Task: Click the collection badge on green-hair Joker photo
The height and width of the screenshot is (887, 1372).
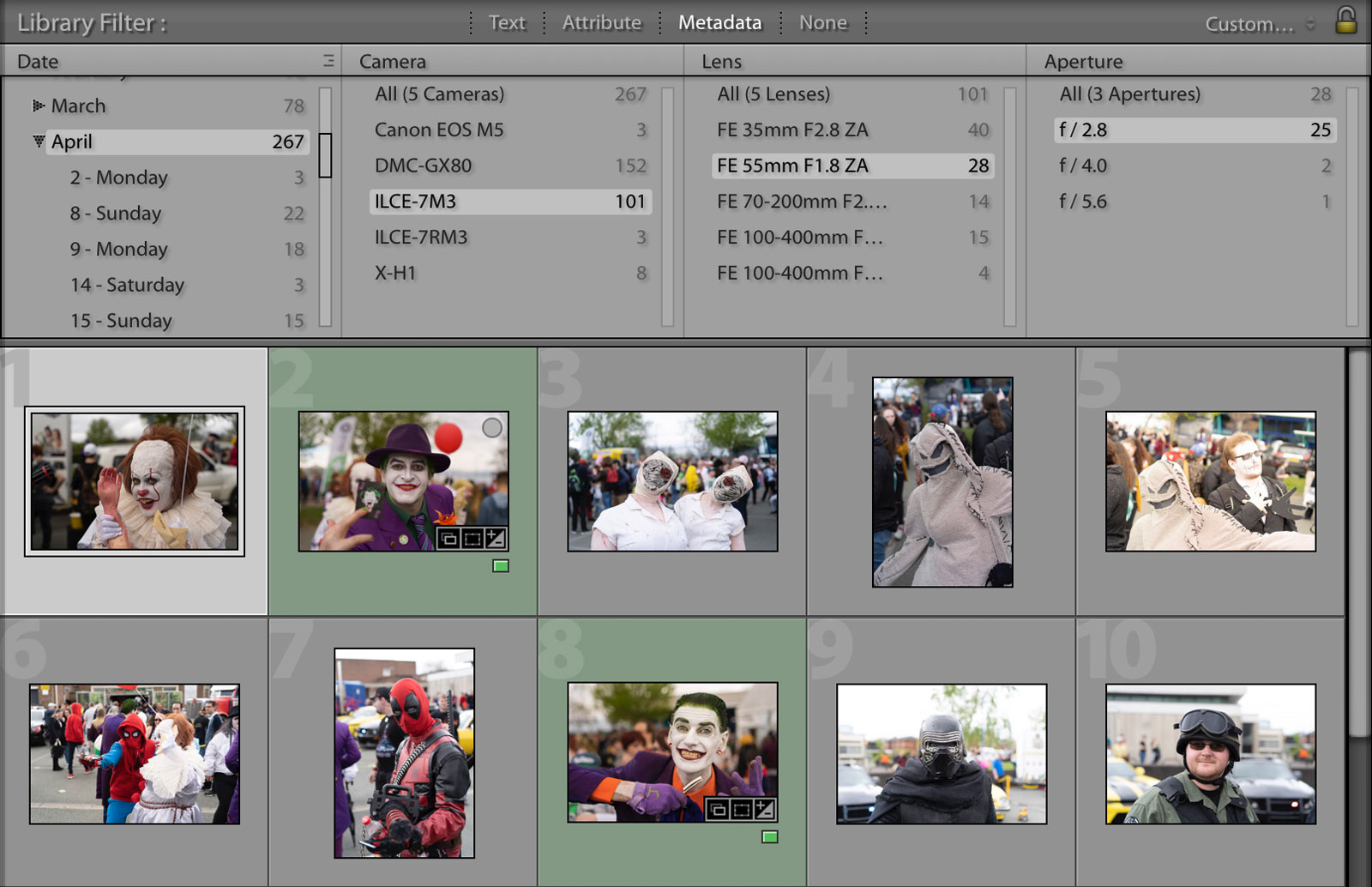Action: 718,810
